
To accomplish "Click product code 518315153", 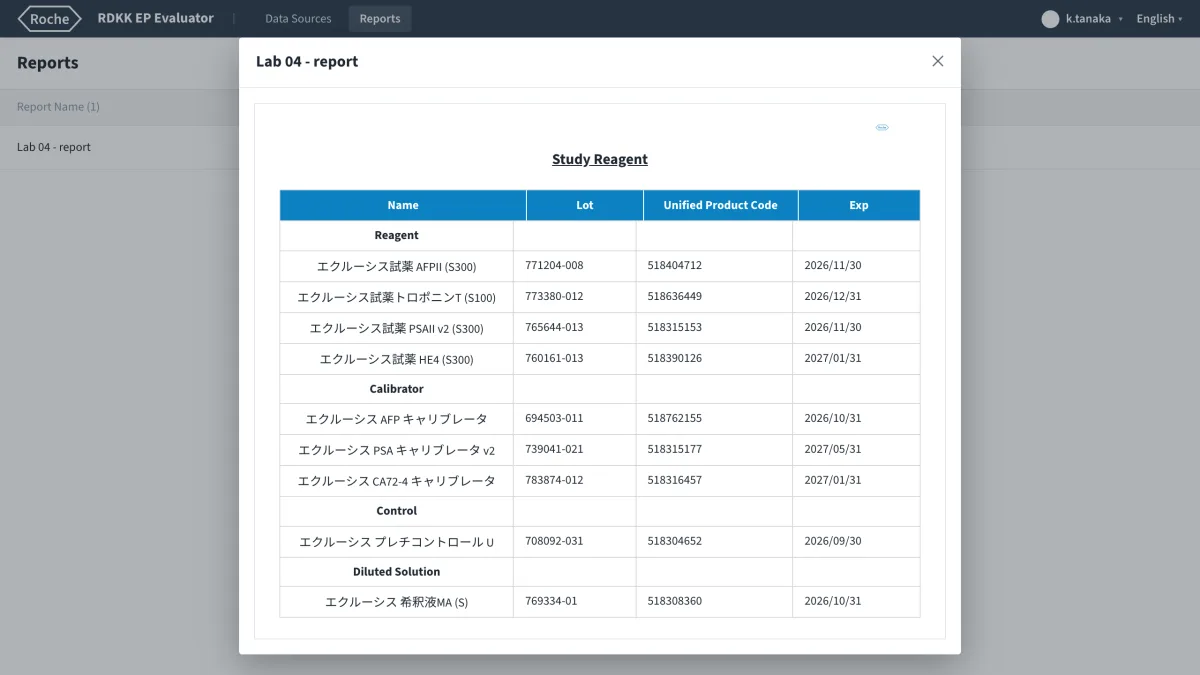I will (674, 327).
